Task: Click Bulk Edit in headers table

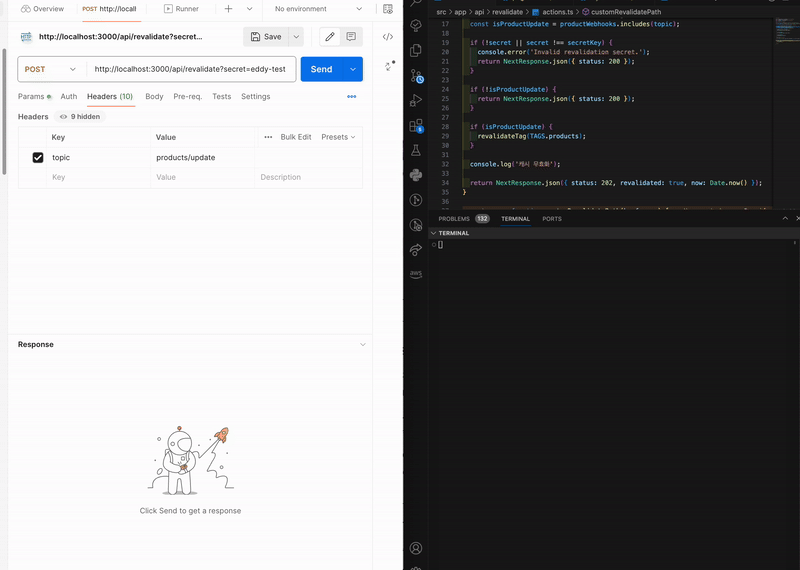Action: (x=295, y=137)
